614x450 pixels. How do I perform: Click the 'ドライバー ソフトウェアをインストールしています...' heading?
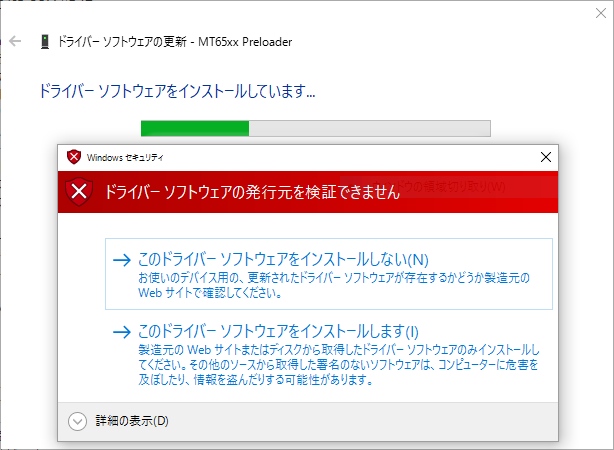click(177, 92)
